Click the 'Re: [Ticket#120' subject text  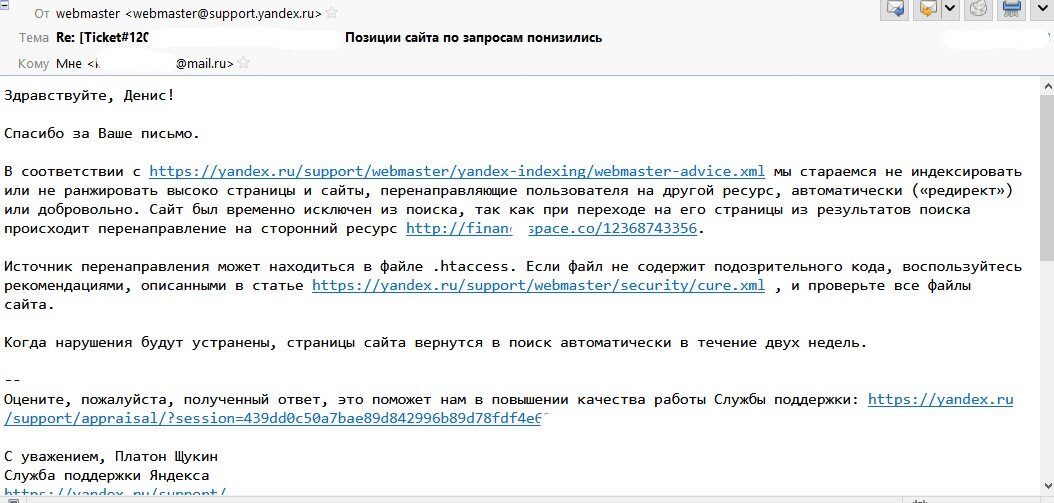click(x=102, y=38)
